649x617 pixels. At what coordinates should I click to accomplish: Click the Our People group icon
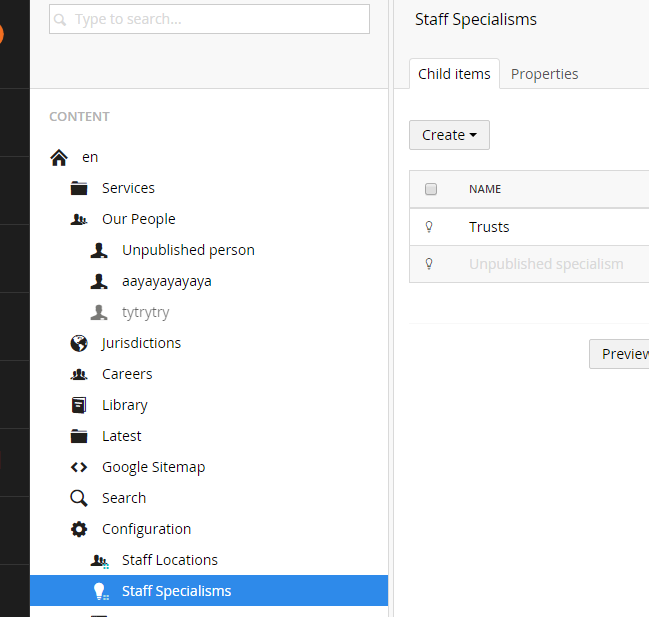click(x=79, y=219)
